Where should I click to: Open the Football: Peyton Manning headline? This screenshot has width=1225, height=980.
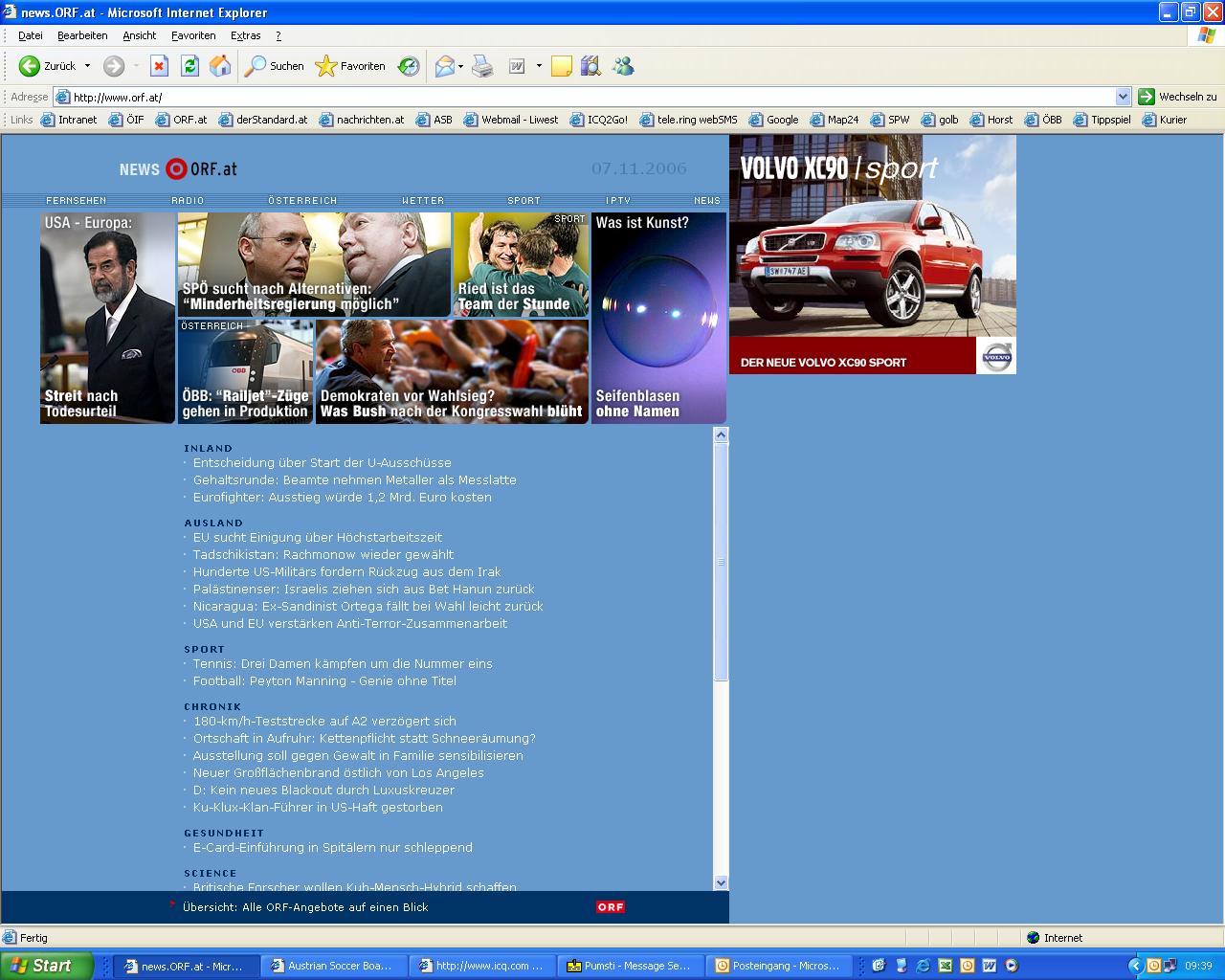point(324,680)
